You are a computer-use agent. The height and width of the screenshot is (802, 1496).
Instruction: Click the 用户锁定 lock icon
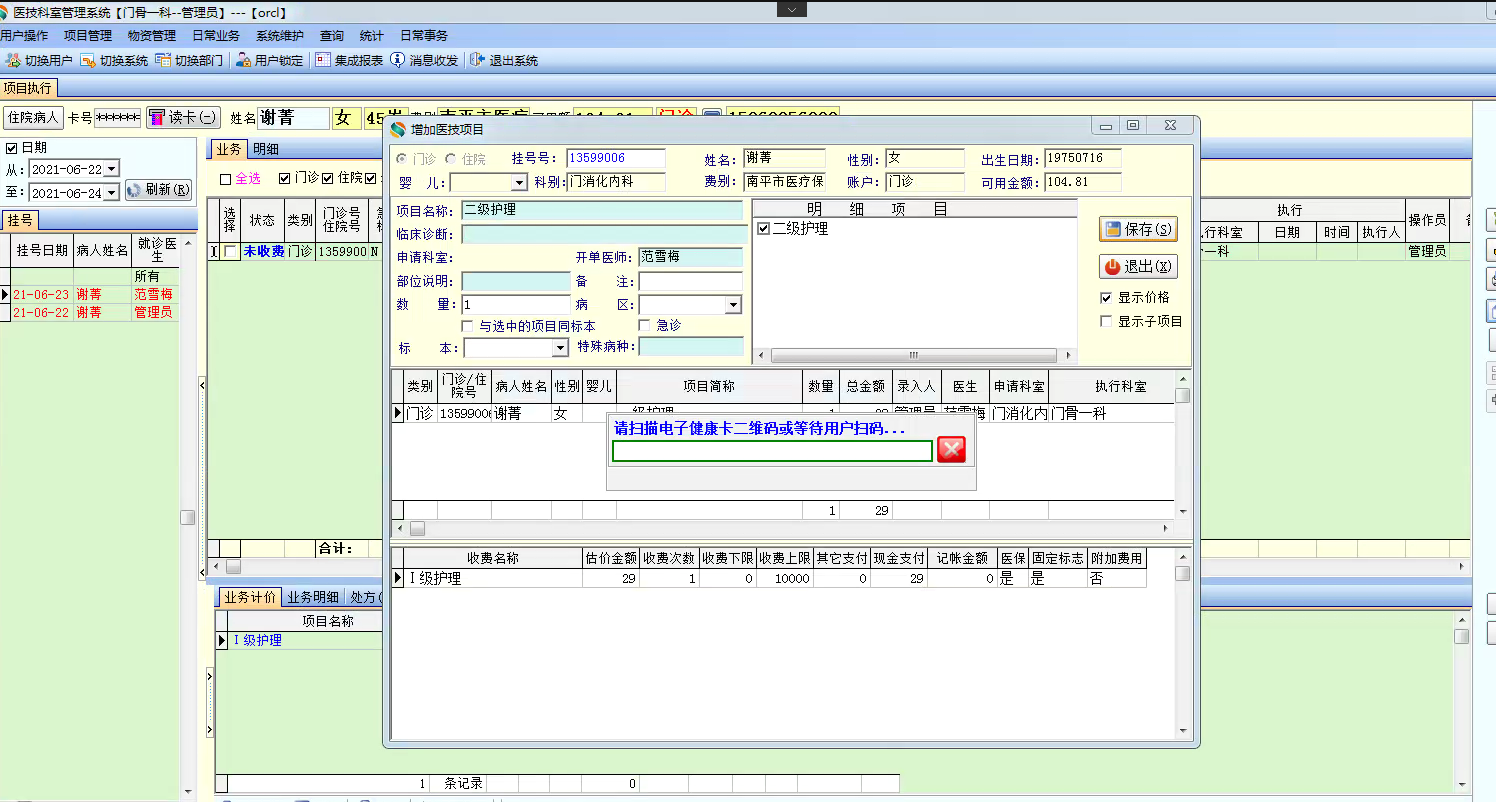click(x=243, y=60)
